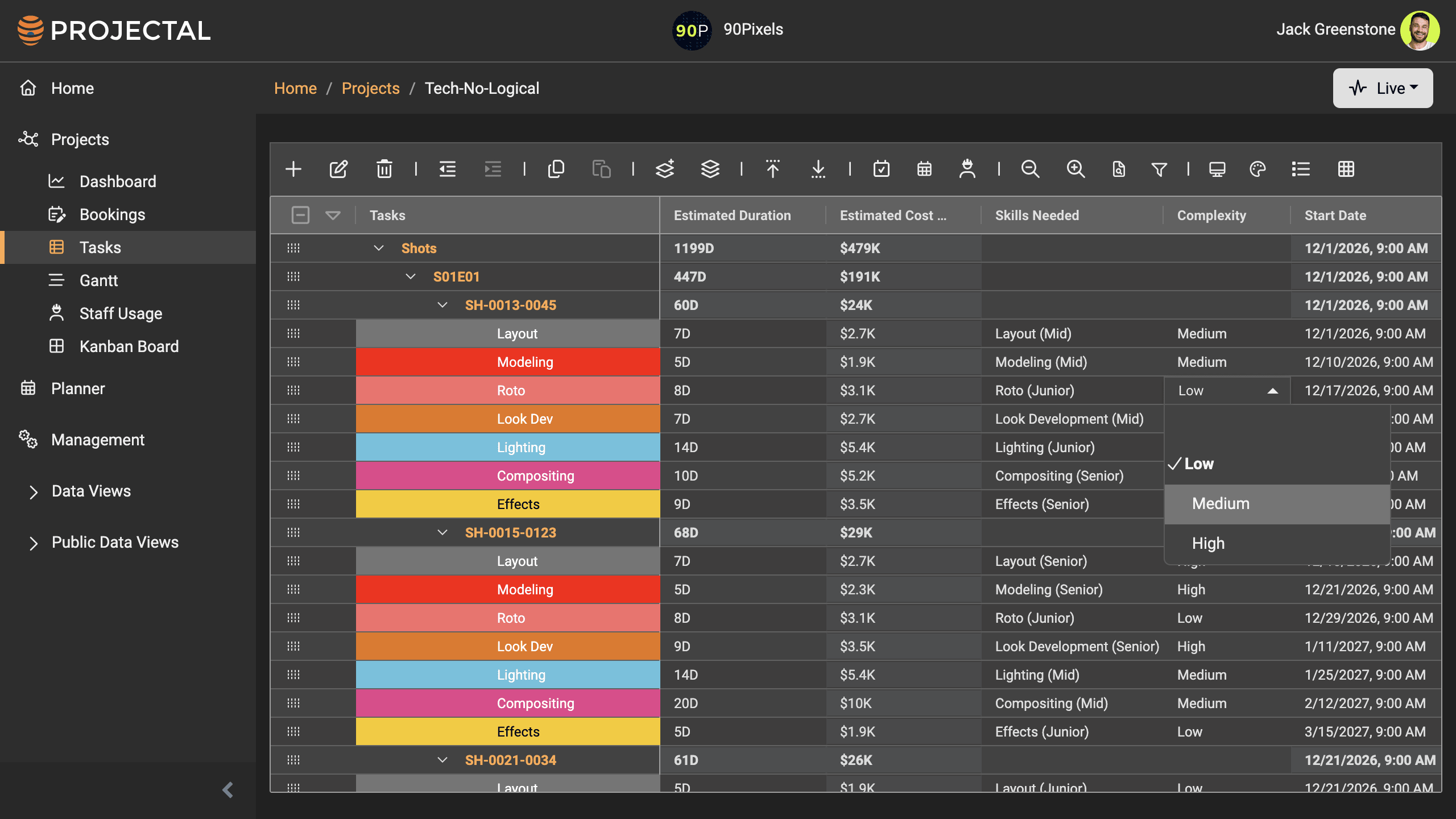Click the color palette icon
This screenshot has width=1456, height=819.
click(x=1258, y=169)
